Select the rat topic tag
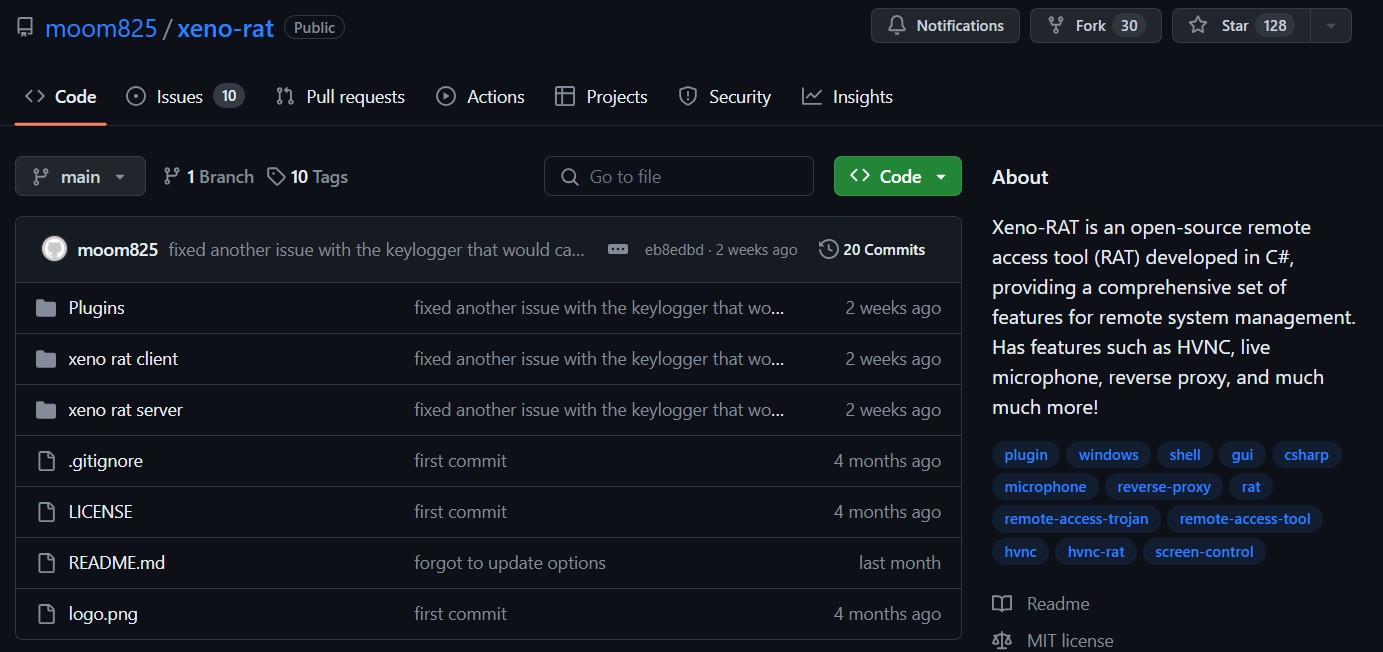1383x652 pixels. pyautogui.click(x=1251, y=487)
